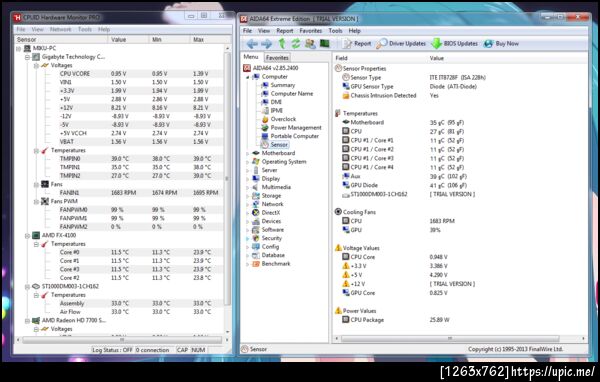Open the AIDA64 View menu

(264, 31)
